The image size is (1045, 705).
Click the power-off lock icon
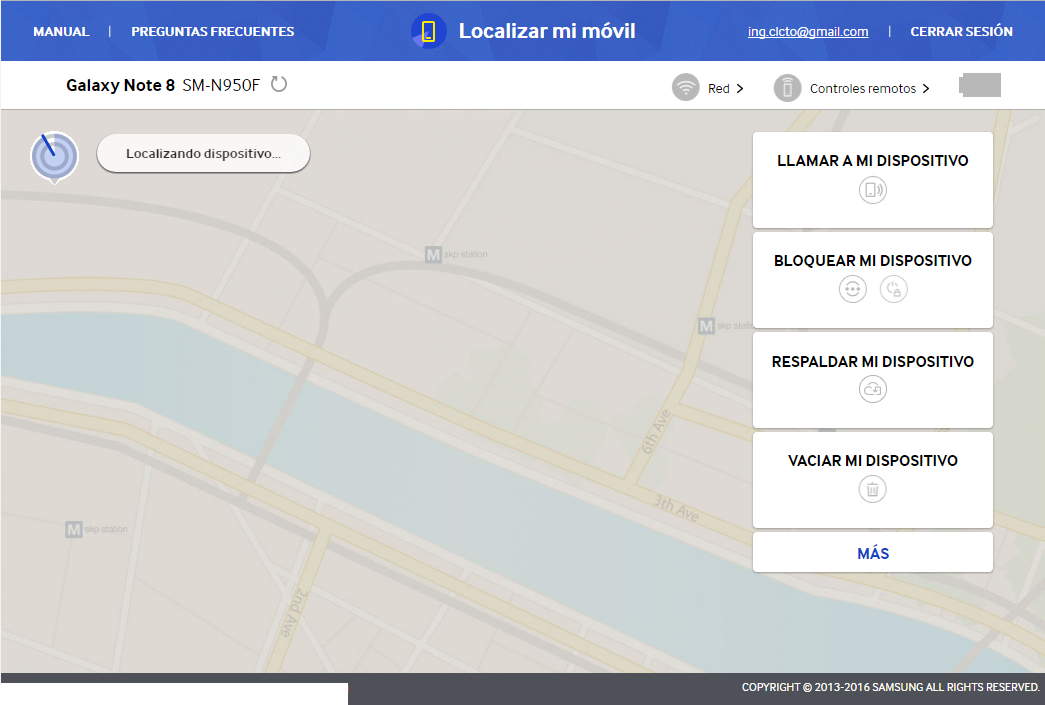click(x=894, y=289)
